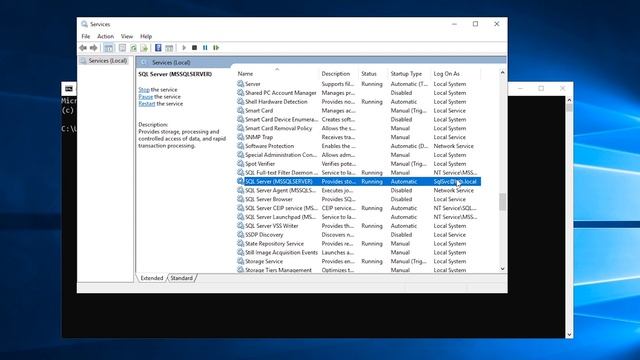Select the Shared PC Account Manager row

(x=359, y=93)
